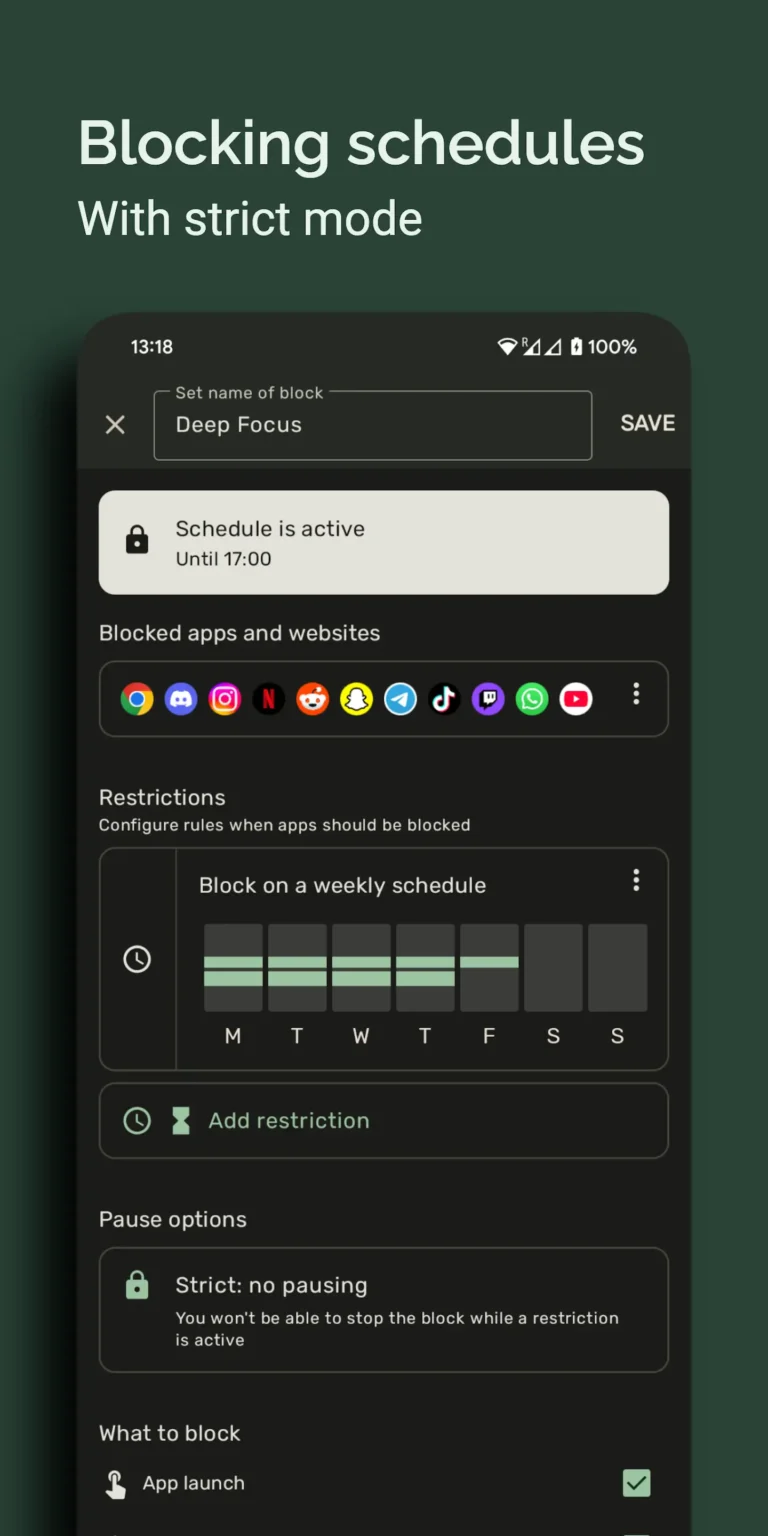Tap the Chrome icon in blocked apps

(137, 699)
